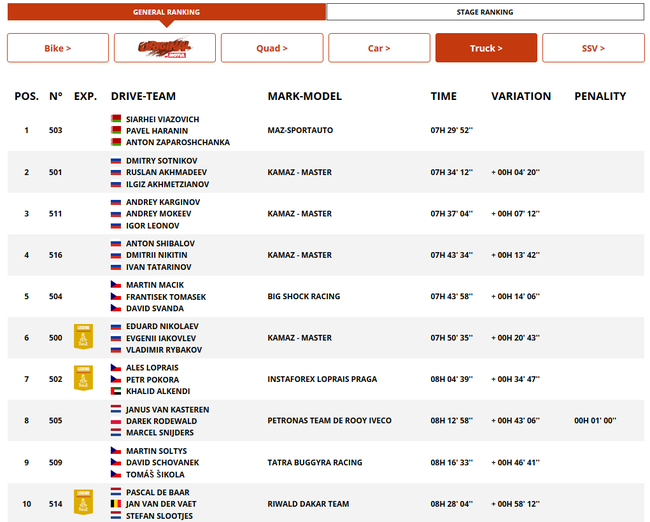Viewport: 650px width, 522px height.
Task: Click Czech flag beside Frantisek Tomasek
Action: (116, 296)
